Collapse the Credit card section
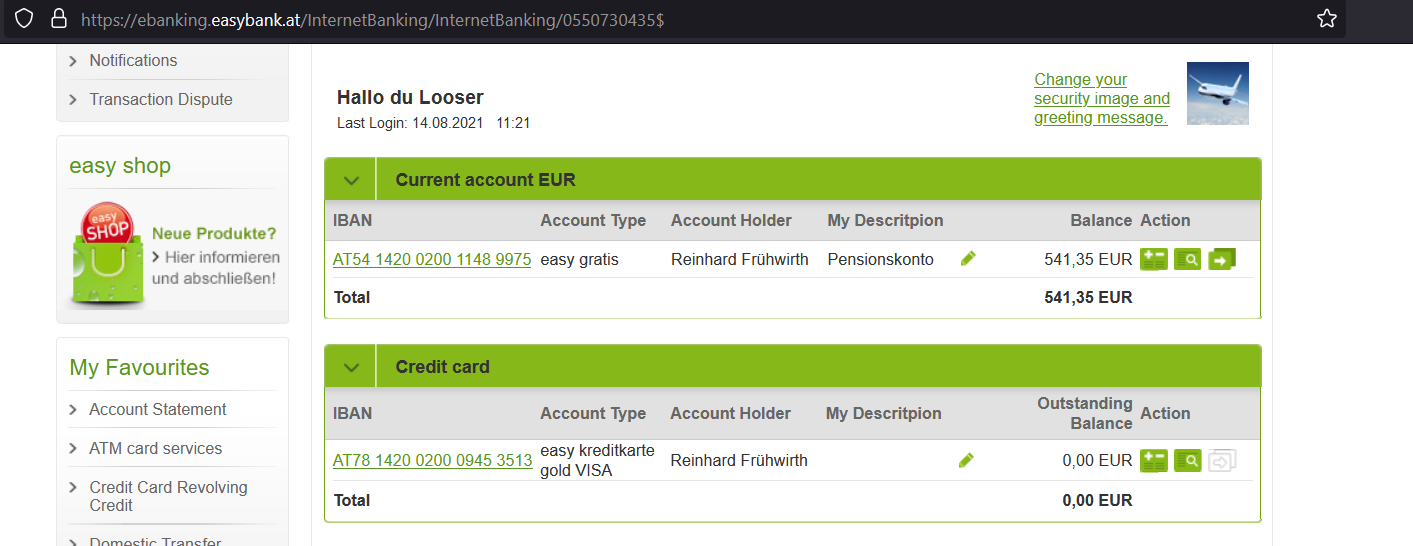 [351, 367]
